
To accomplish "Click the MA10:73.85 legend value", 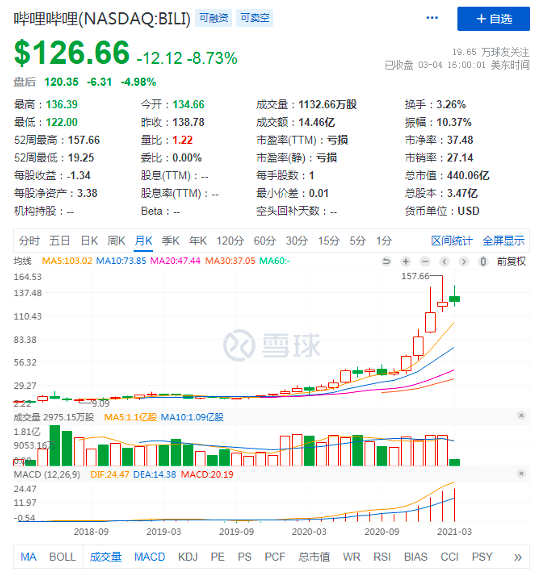I will point(121,261).
